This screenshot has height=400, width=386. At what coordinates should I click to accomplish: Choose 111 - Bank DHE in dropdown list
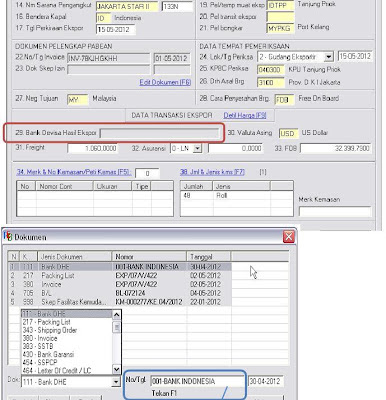(x=67, y=314)
